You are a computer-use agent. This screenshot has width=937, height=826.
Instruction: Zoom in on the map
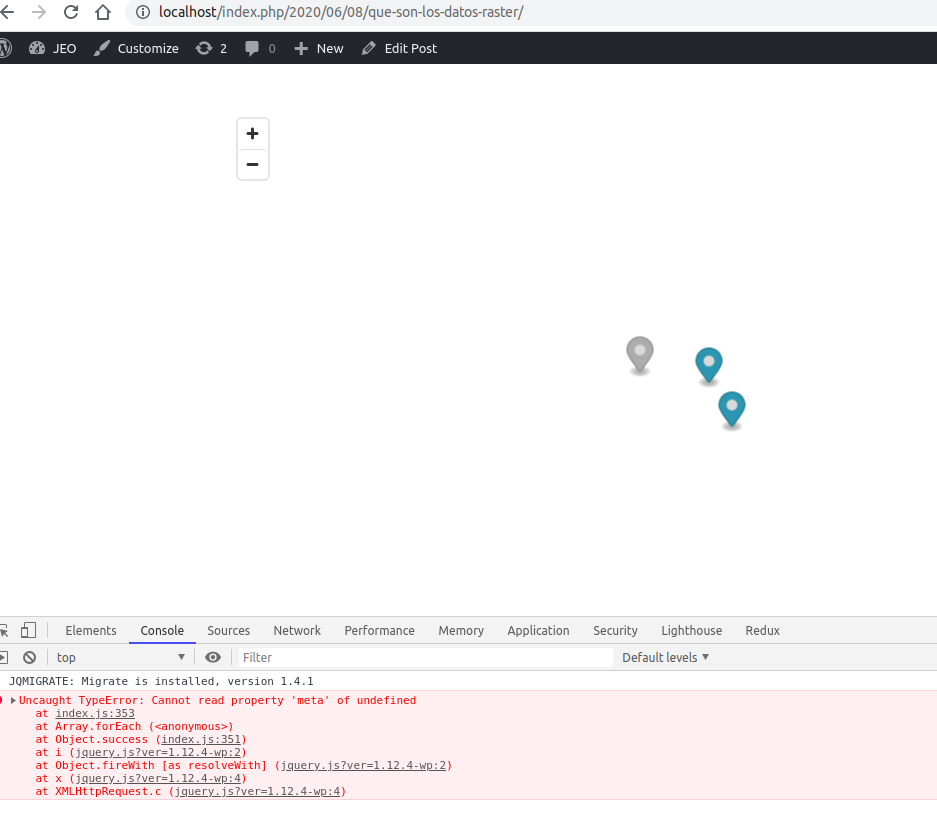(x=253, y=133)
